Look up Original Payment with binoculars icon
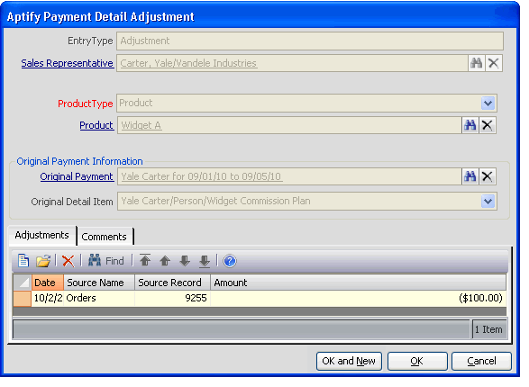 tap(470, 176)
